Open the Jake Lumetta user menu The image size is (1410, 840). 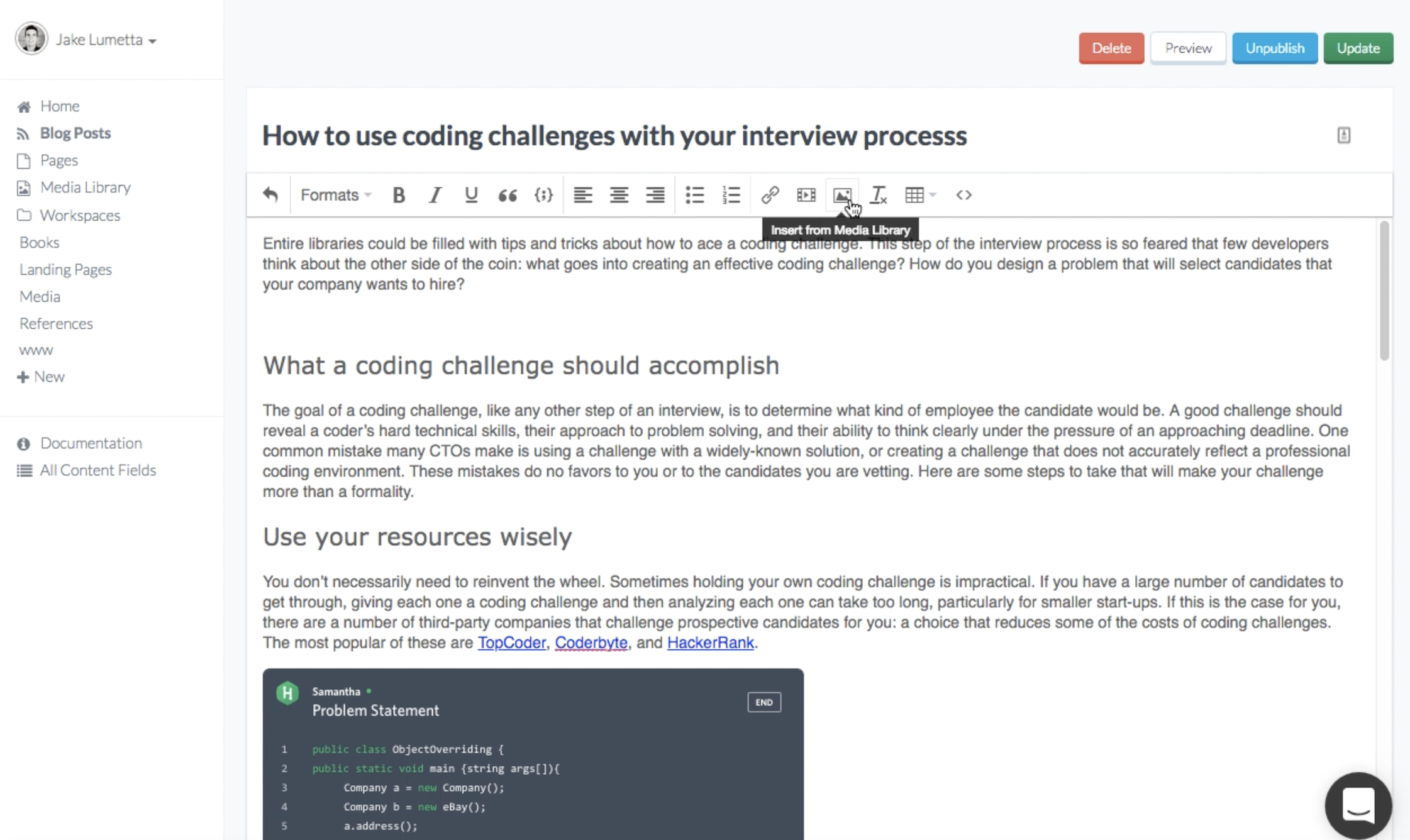pyautogui.click(x=106, y=40)
